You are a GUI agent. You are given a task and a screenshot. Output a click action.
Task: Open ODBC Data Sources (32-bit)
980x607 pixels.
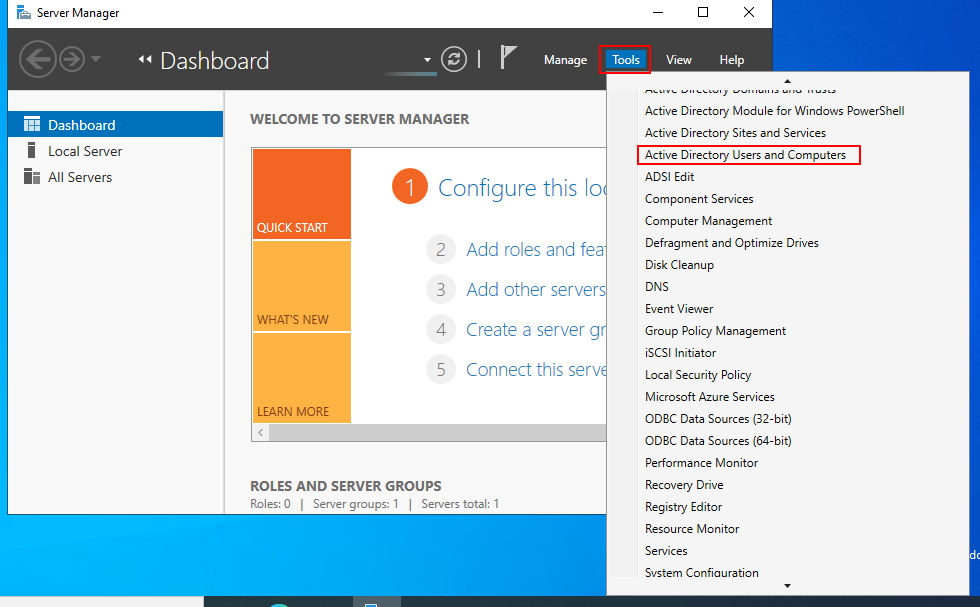point(718,419)
